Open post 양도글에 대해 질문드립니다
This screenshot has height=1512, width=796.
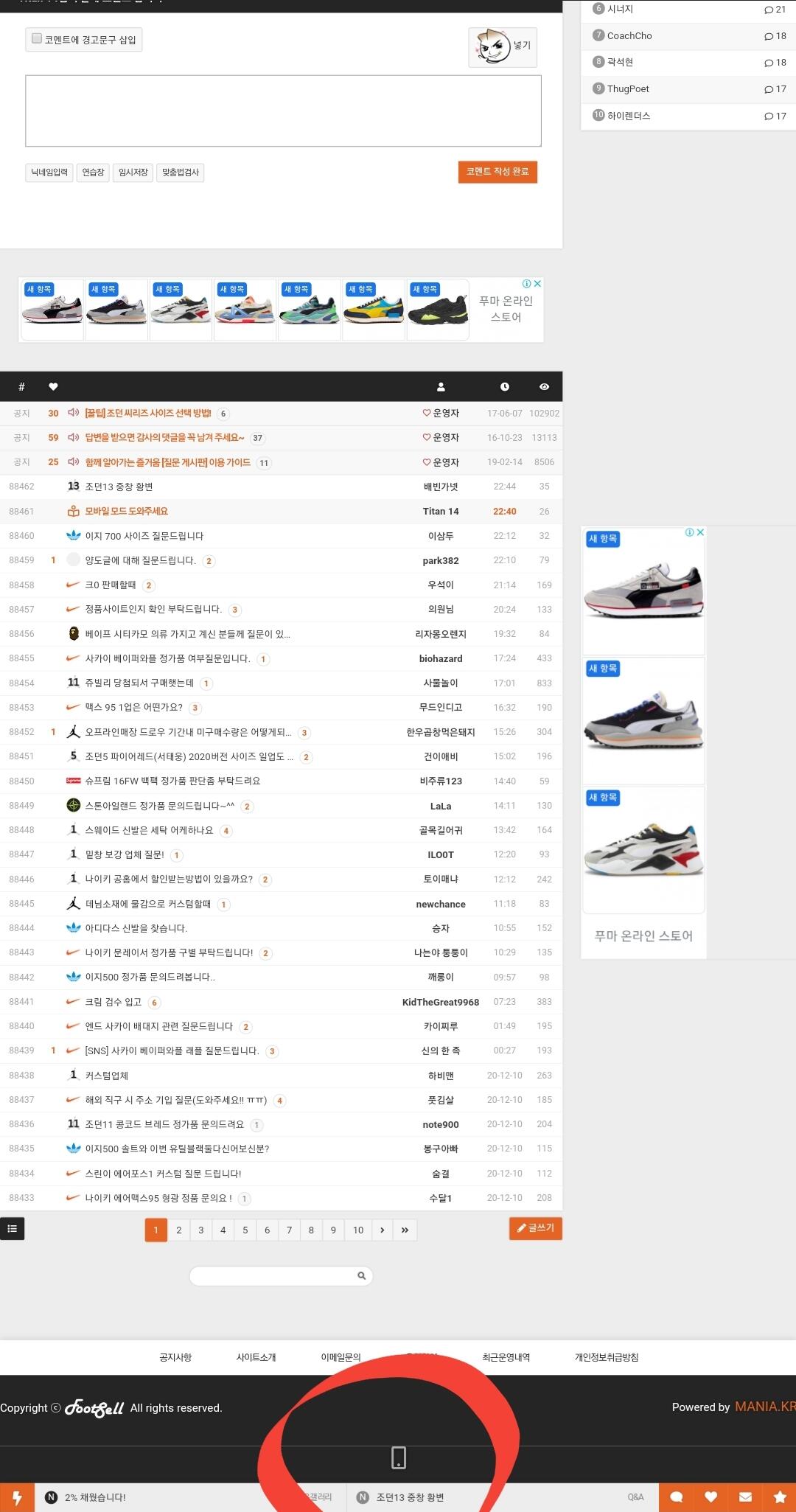pos(140,560)
